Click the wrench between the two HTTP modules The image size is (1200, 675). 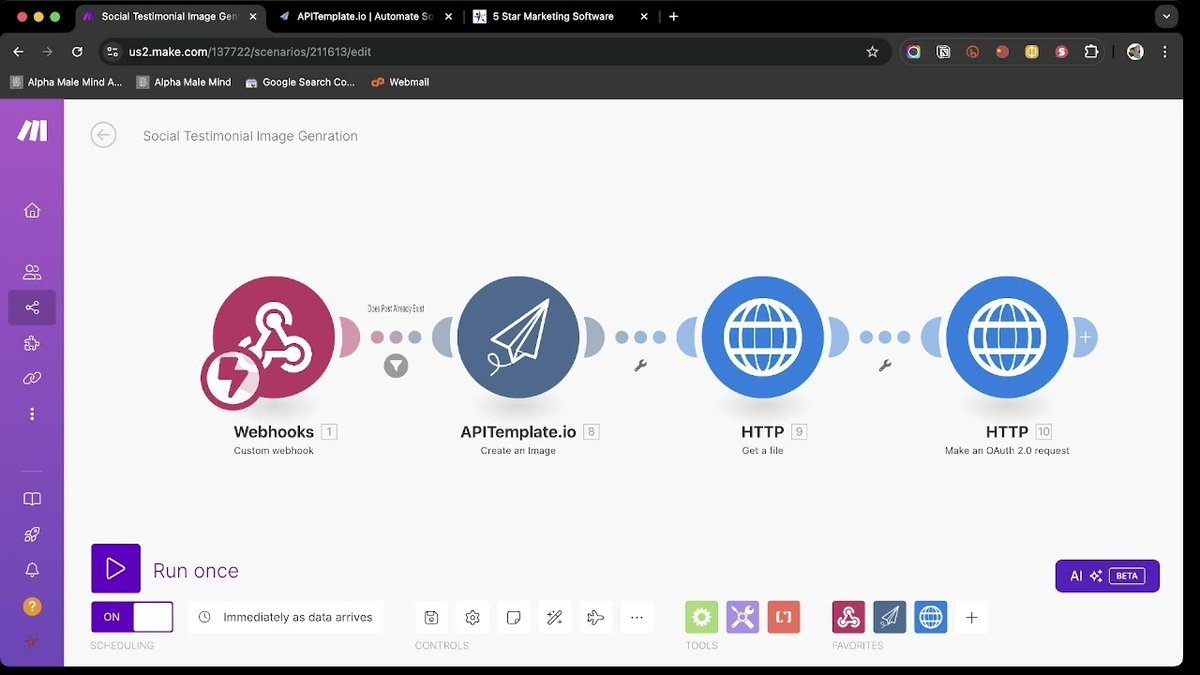[x=885, y=366]
